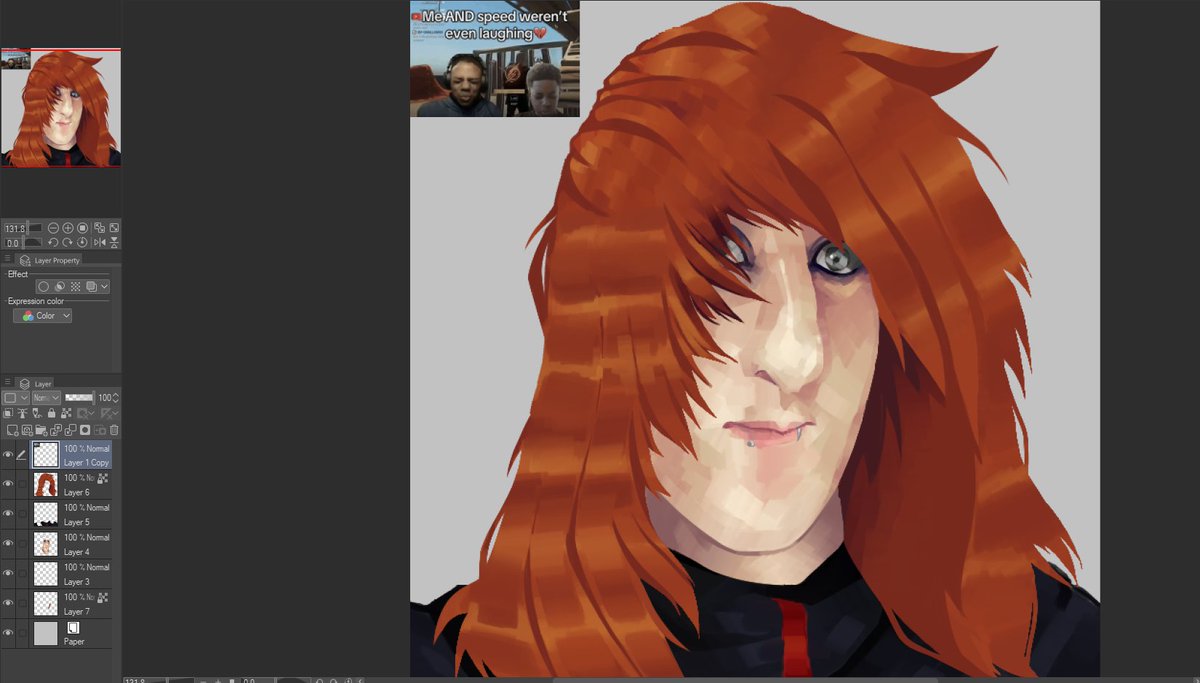Select the Layer 5 name
1200x683 pixels.
76,522
